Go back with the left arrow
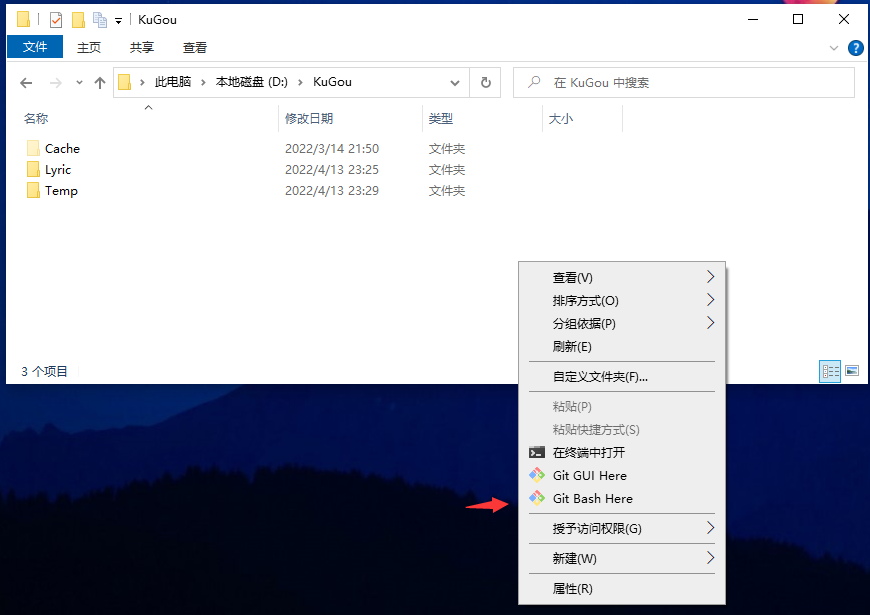The width and height of the screenshot is (870, 615). pos(26,83)
